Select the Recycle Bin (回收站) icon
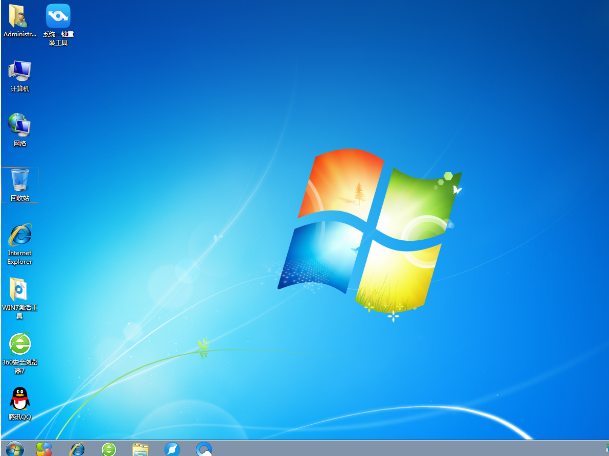This screenshot has width=609, height=456. pyautogui.click(x=20, y=185)
